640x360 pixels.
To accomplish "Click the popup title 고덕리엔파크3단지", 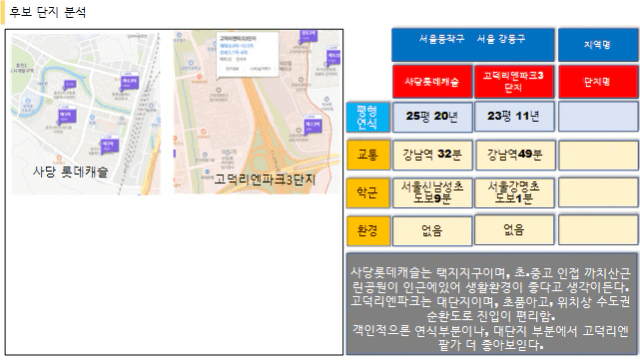I will (238, 39).
